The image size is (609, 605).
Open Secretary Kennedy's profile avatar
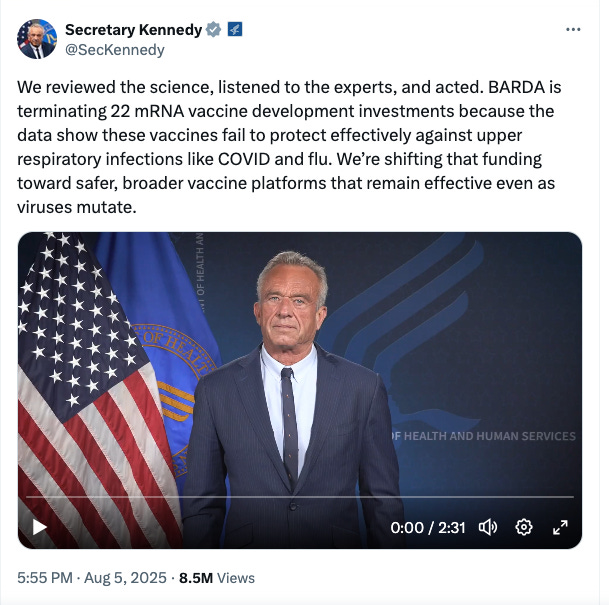(36, 38)
